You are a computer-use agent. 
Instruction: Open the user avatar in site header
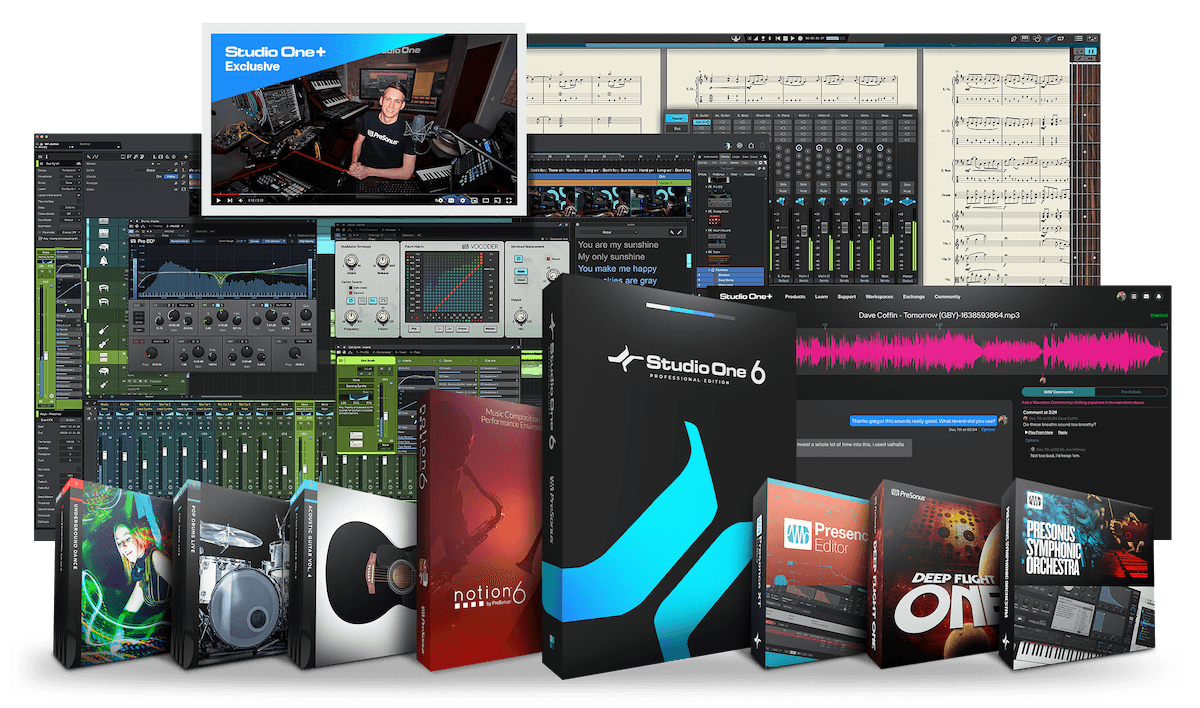1121,296
